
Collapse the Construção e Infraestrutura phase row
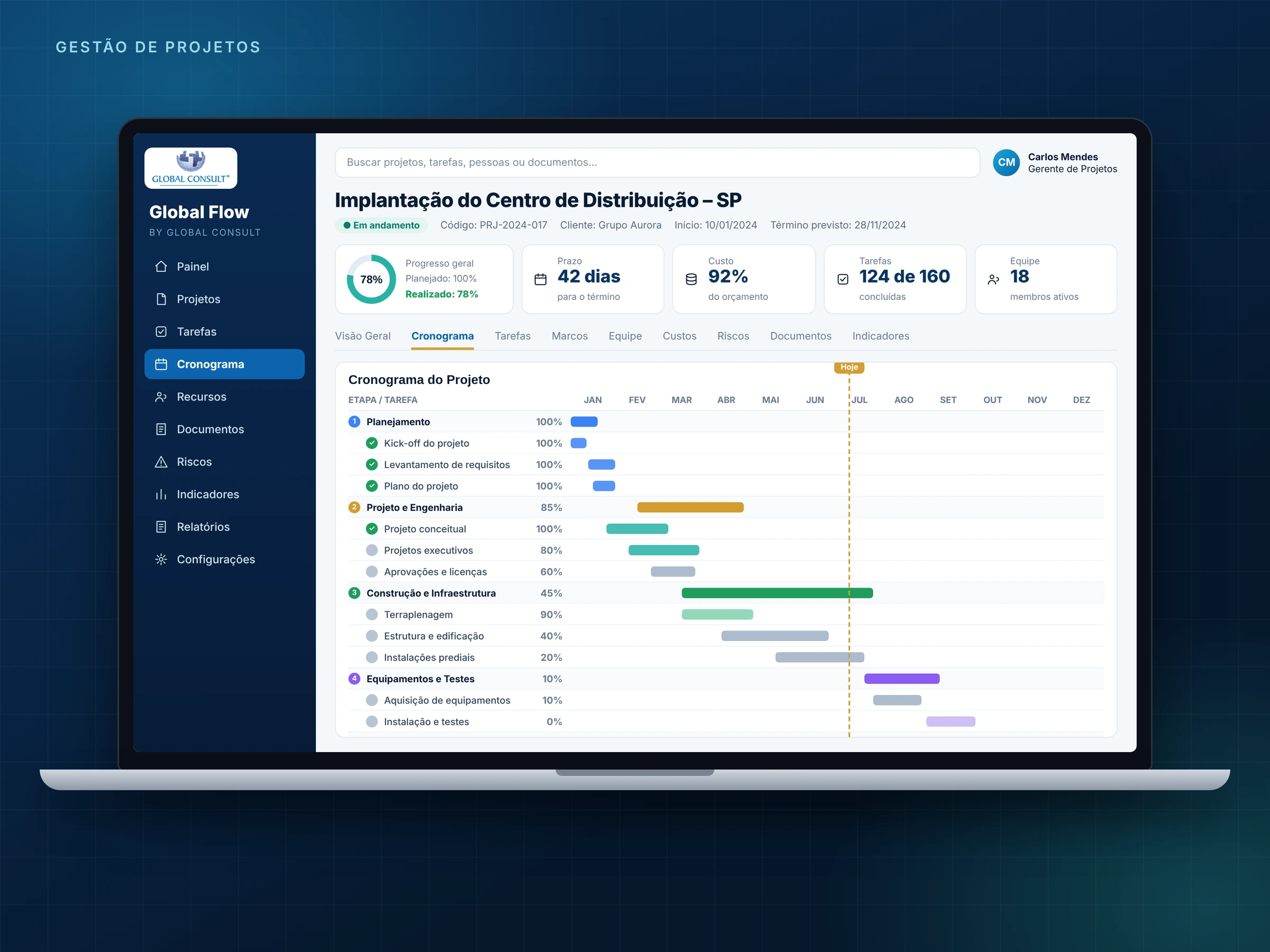tap(725, 593)
